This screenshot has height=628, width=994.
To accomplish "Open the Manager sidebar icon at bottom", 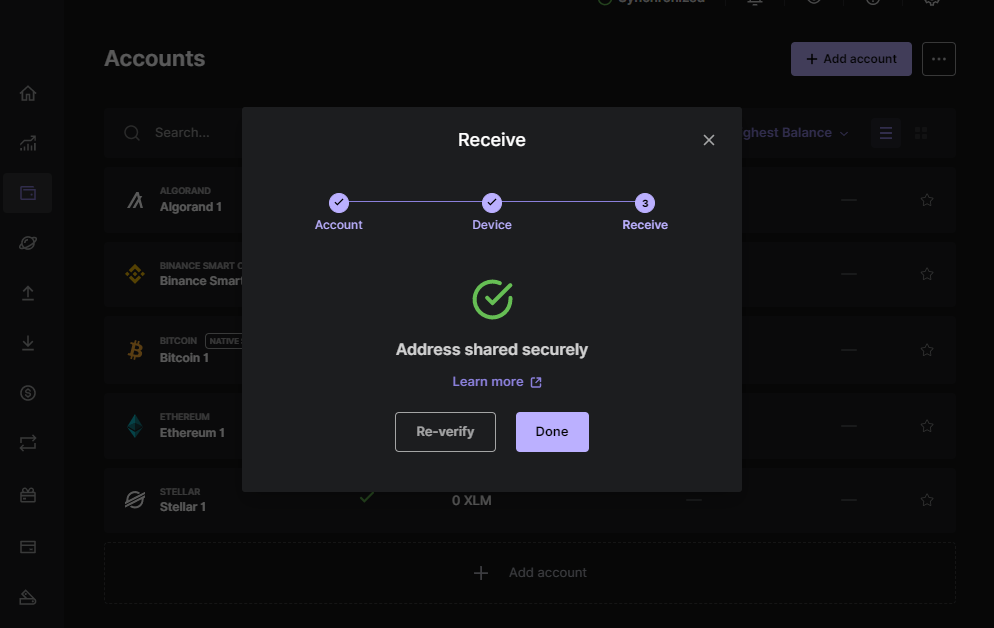I will [x=28, y=597].
